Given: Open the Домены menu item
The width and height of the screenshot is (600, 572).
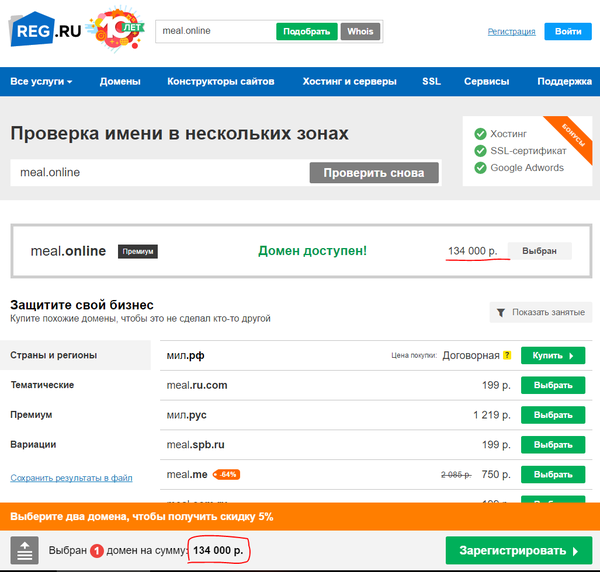Looking at the screenshot, I should [x=120, y=82].
